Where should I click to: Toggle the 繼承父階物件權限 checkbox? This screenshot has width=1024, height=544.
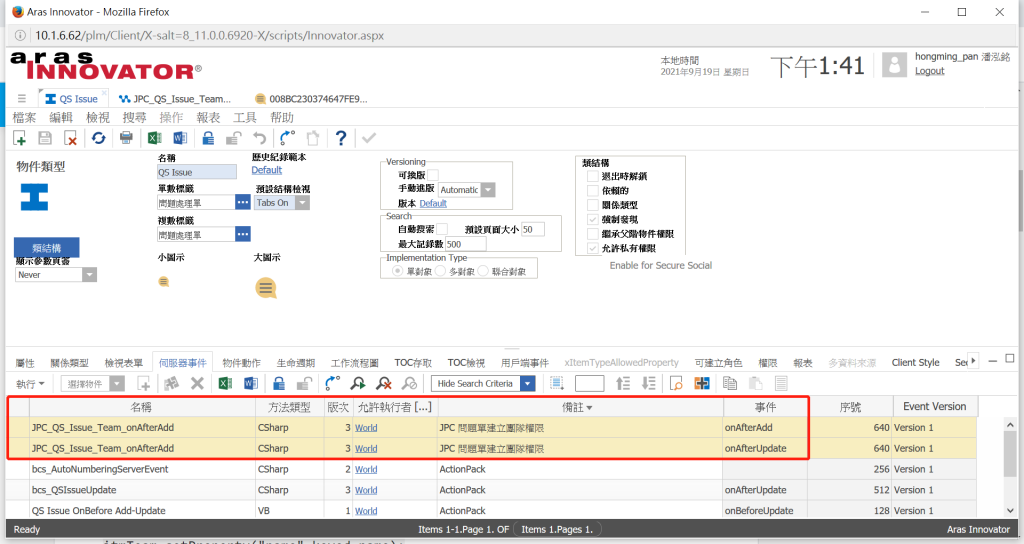pos(593,234)
